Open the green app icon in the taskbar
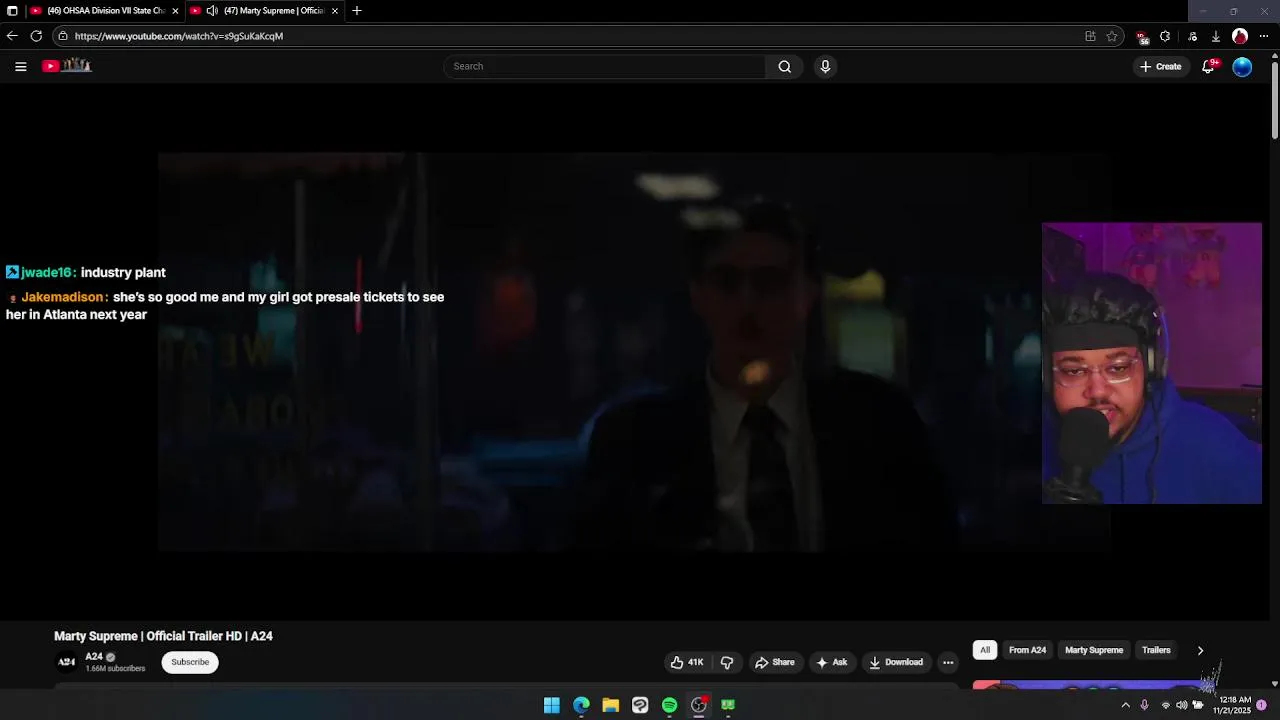The image size is (1280, 720). tap(728, 705)
